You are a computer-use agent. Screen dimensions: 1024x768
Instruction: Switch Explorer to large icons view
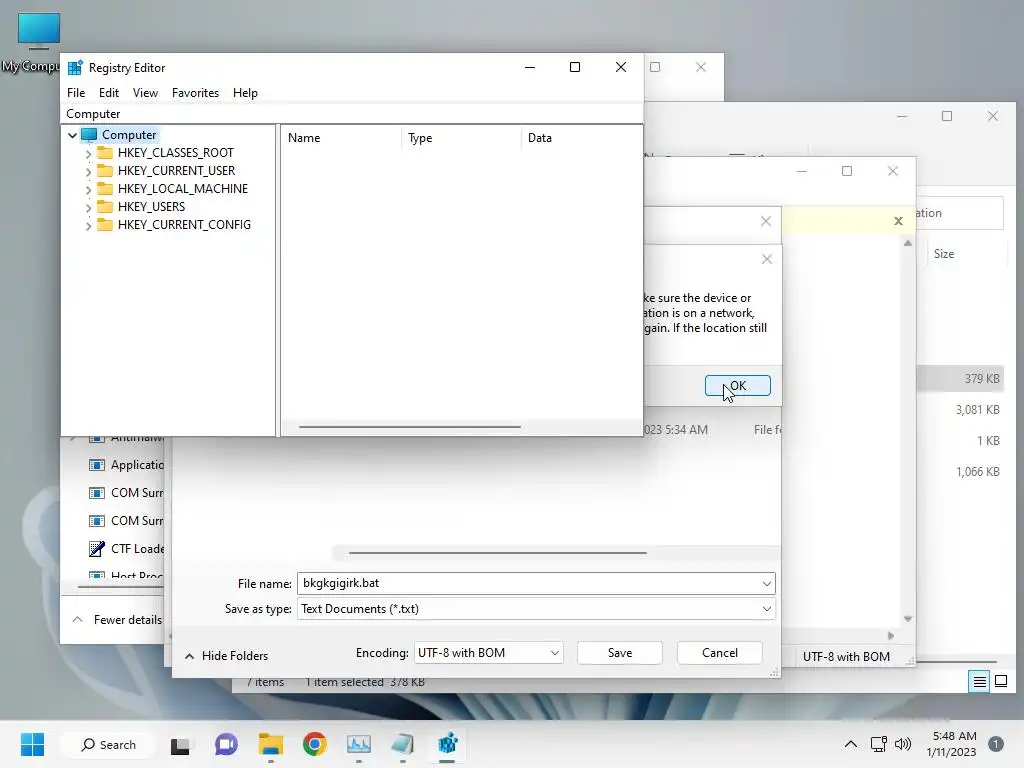(x=1000, y=682)
